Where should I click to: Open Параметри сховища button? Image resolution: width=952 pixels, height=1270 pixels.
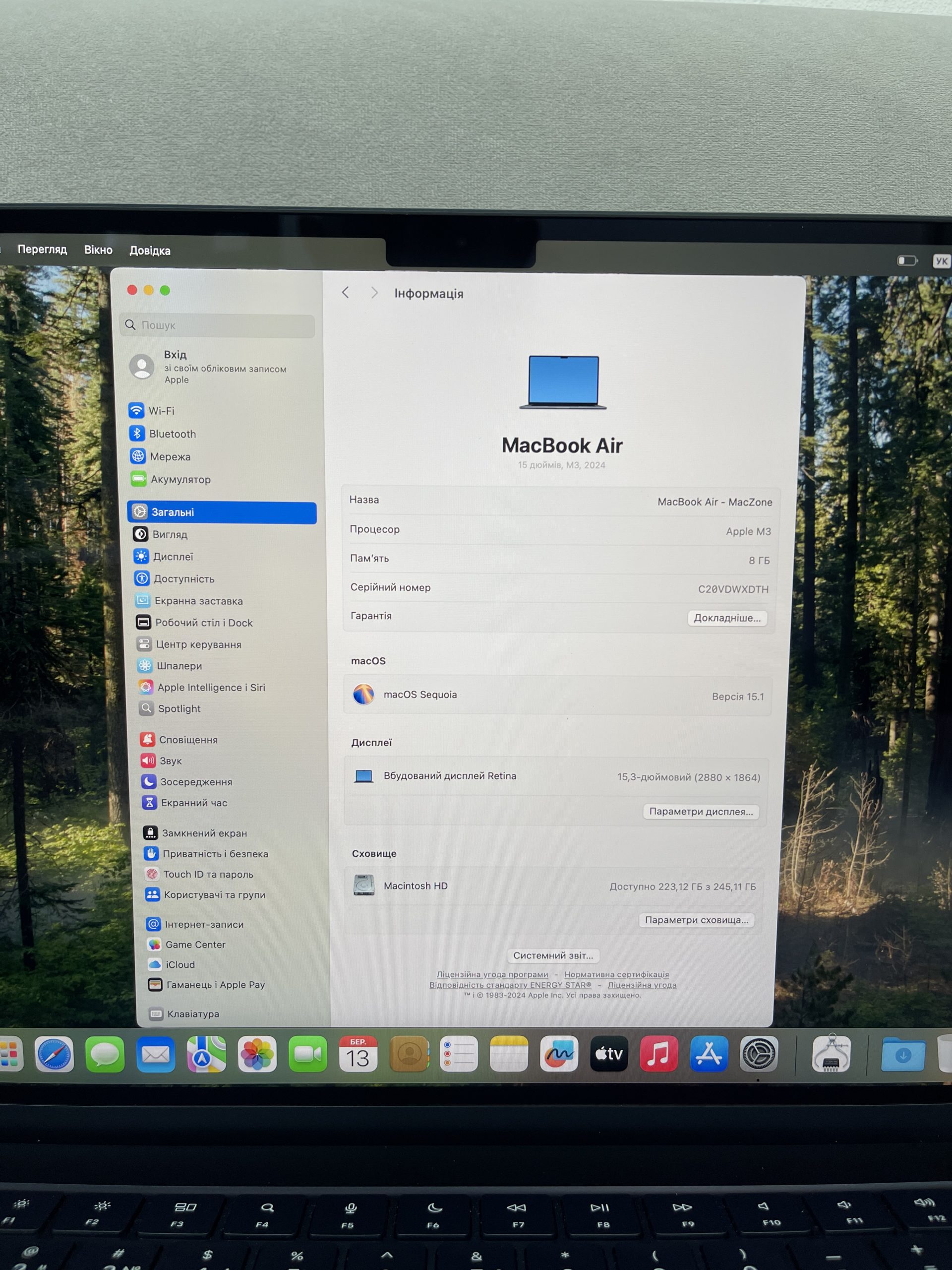click(696, 920)
